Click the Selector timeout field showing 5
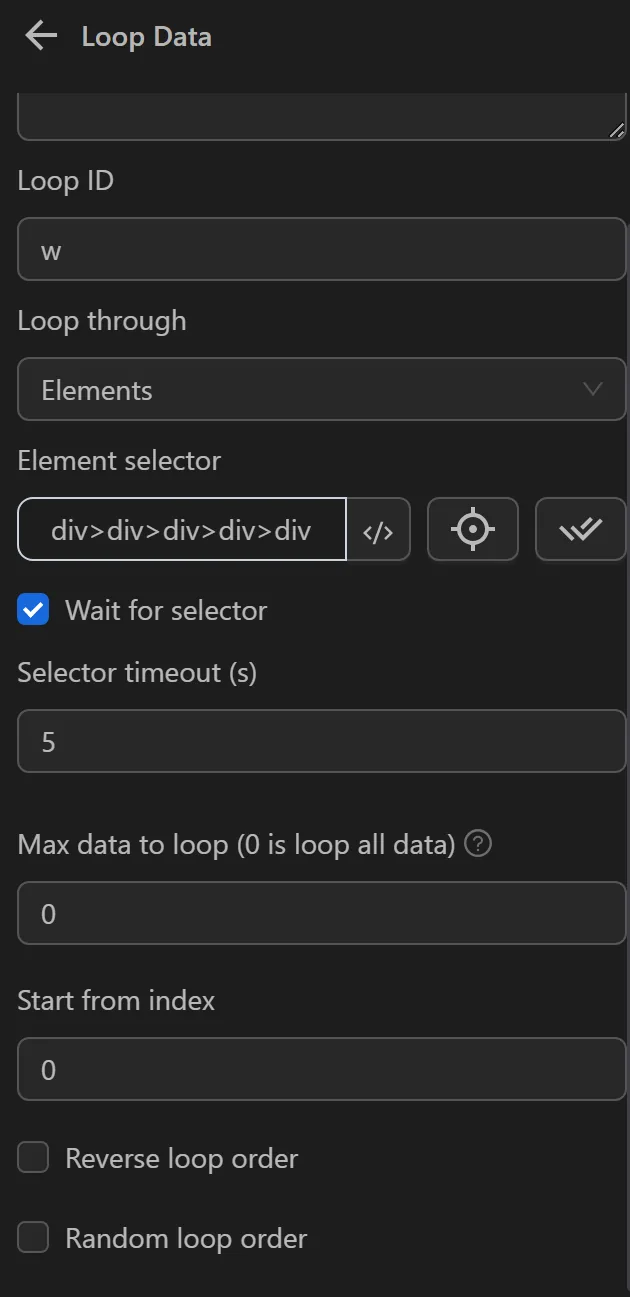 [x=321, y=741]
